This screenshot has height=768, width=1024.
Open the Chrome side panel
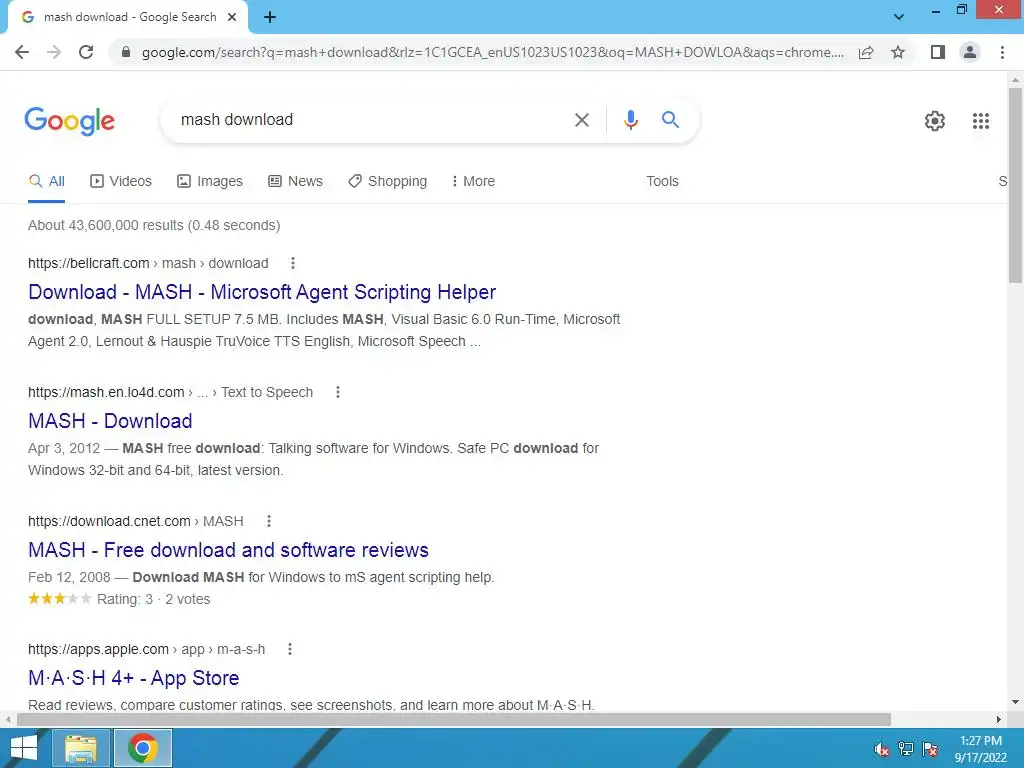[938, 52]
